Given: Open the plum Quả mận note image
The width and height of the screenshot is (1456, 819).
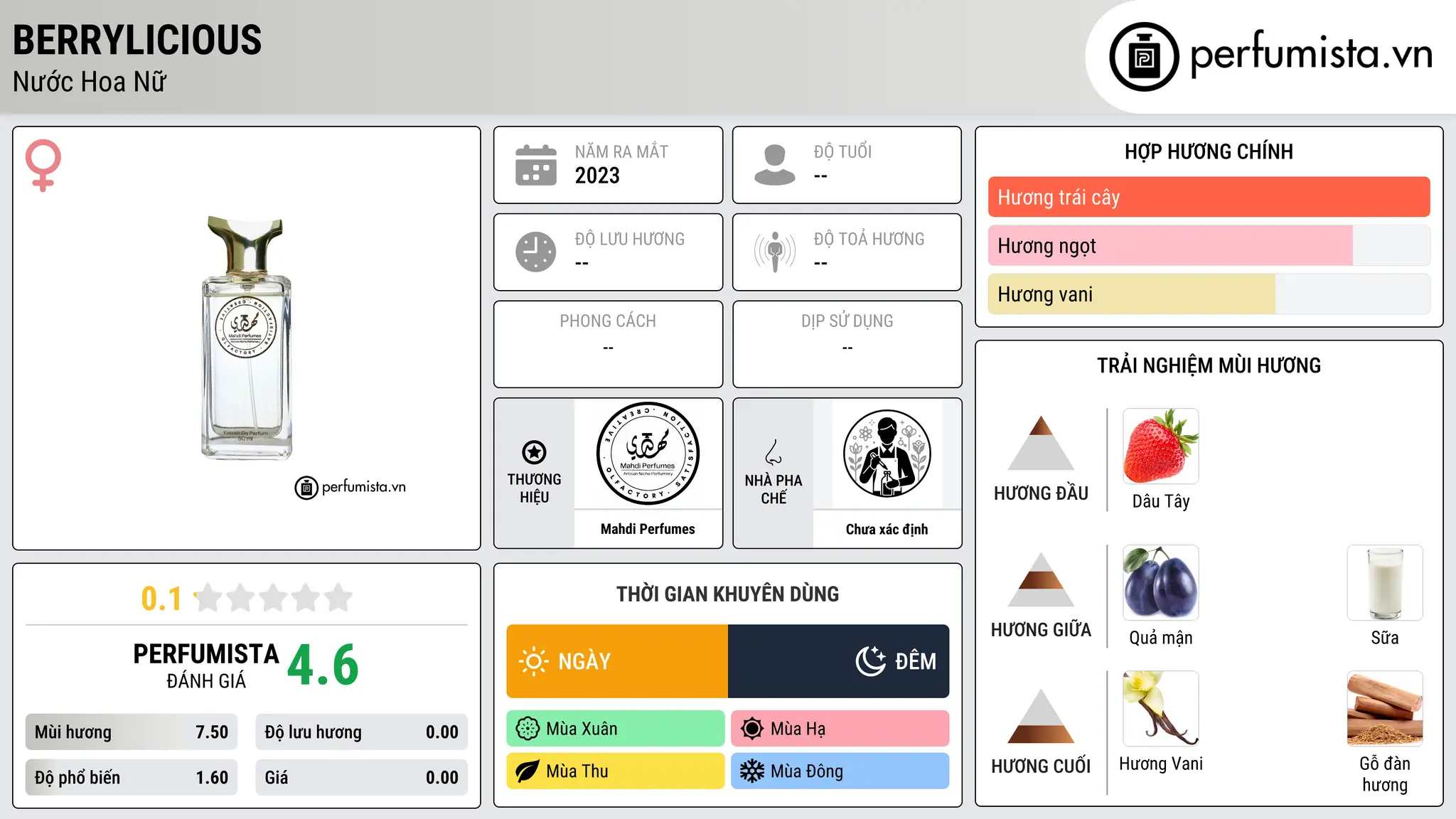Looking at the screenshot, I should (x=1161, y=583).
